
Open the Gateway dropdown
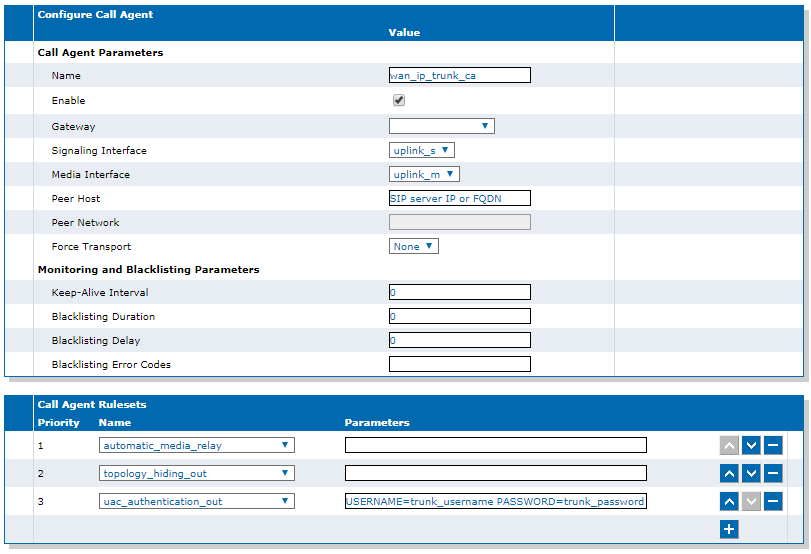pos(442,126)
